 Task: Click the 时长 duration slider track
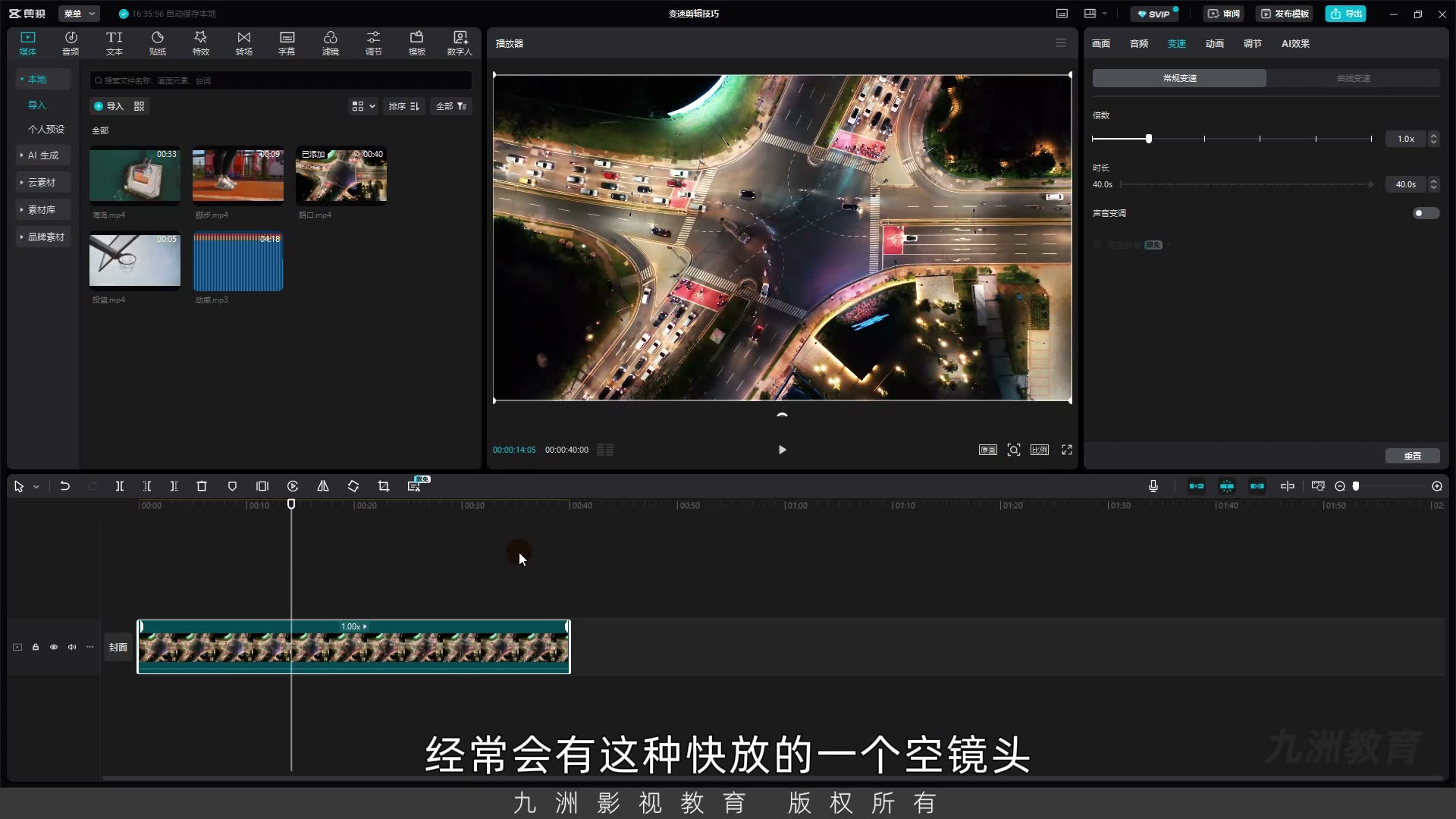coord(1247,184)
